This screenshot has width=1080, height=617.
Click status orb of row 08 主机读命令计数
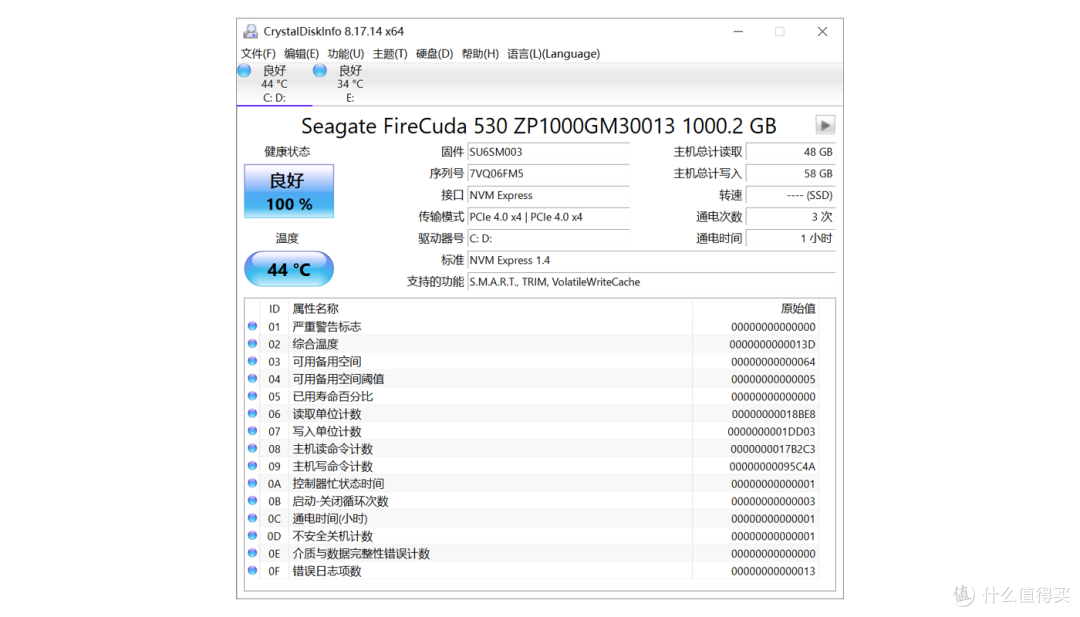pos(253,448)
